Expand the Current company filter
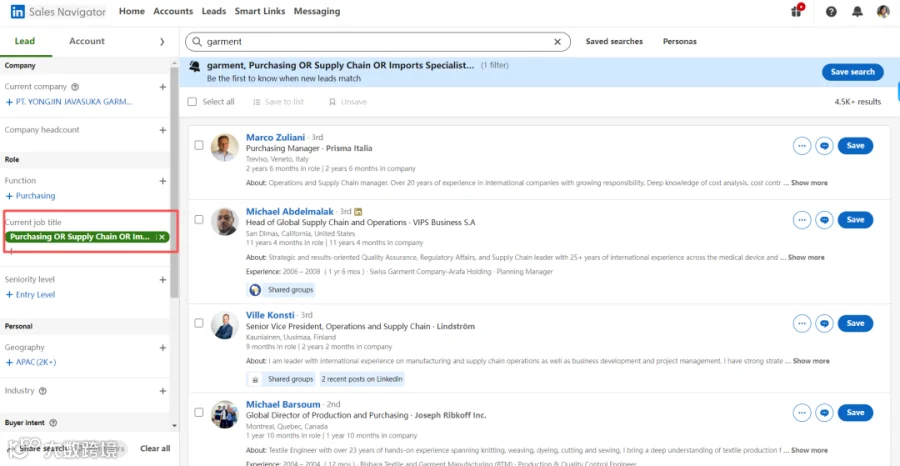 [162, 87]
